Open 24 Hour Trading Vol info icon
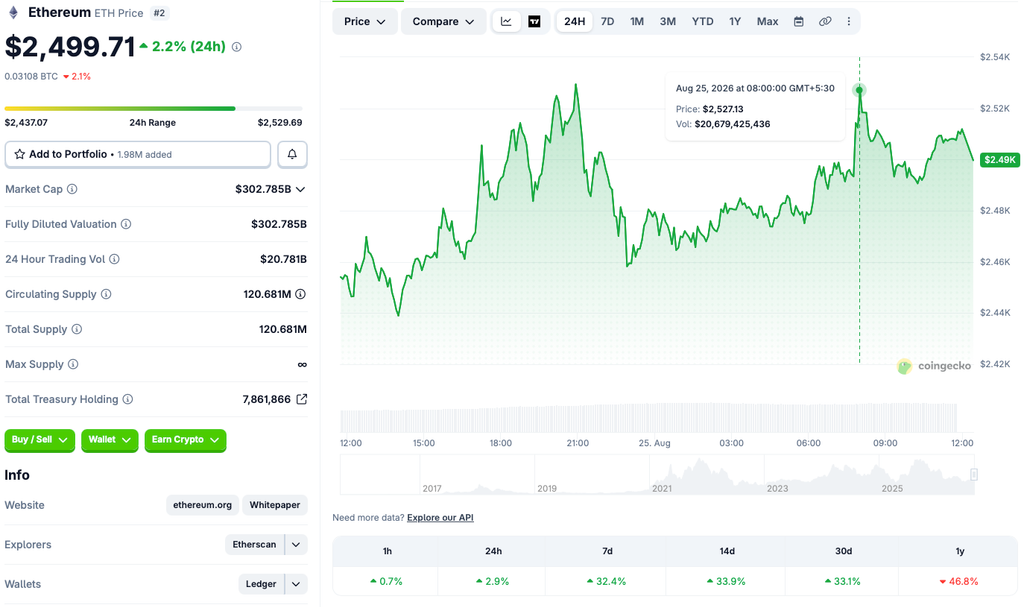 click(x=114, y=259)
